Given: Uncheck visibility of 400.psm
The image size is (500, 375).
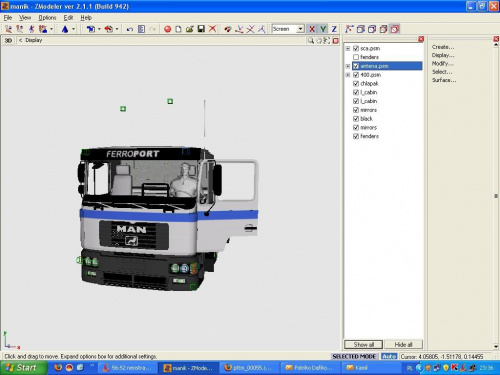Looking at the screenshot, I should tap(356, 75).
